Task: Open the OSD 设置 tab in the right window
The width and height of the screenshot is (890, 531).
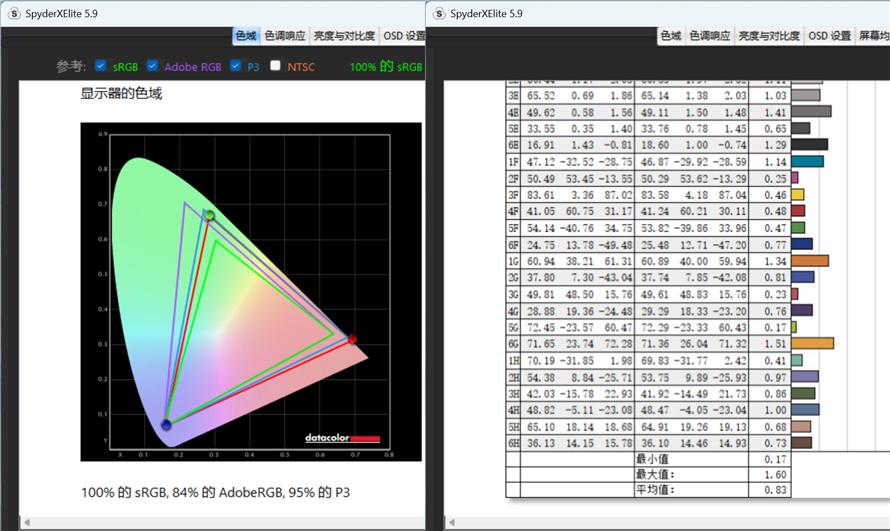Action: click(x=829, y=36)
